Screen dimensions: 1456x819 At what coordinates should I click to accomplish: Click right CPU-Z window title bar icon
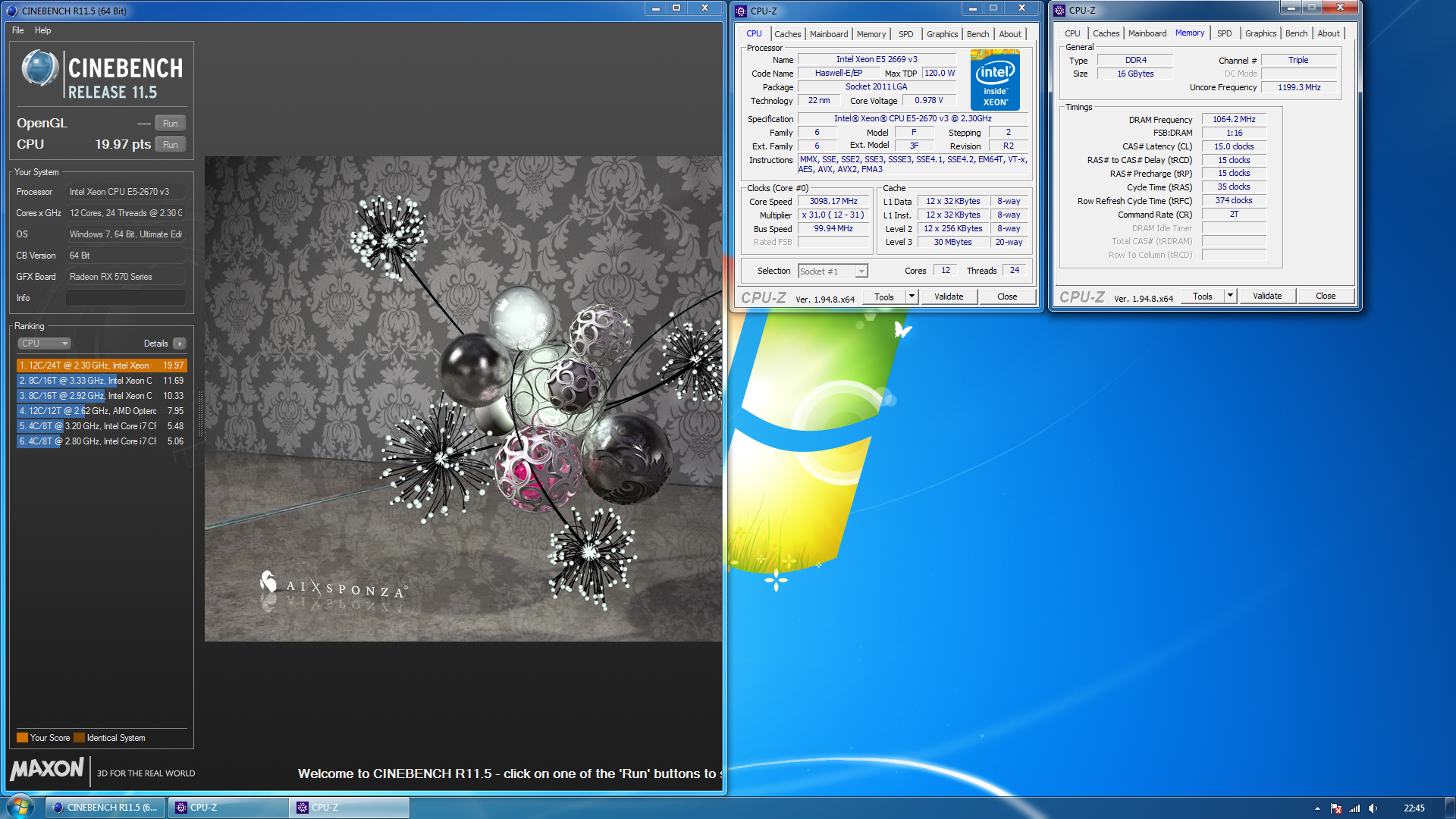point(1059,10)
